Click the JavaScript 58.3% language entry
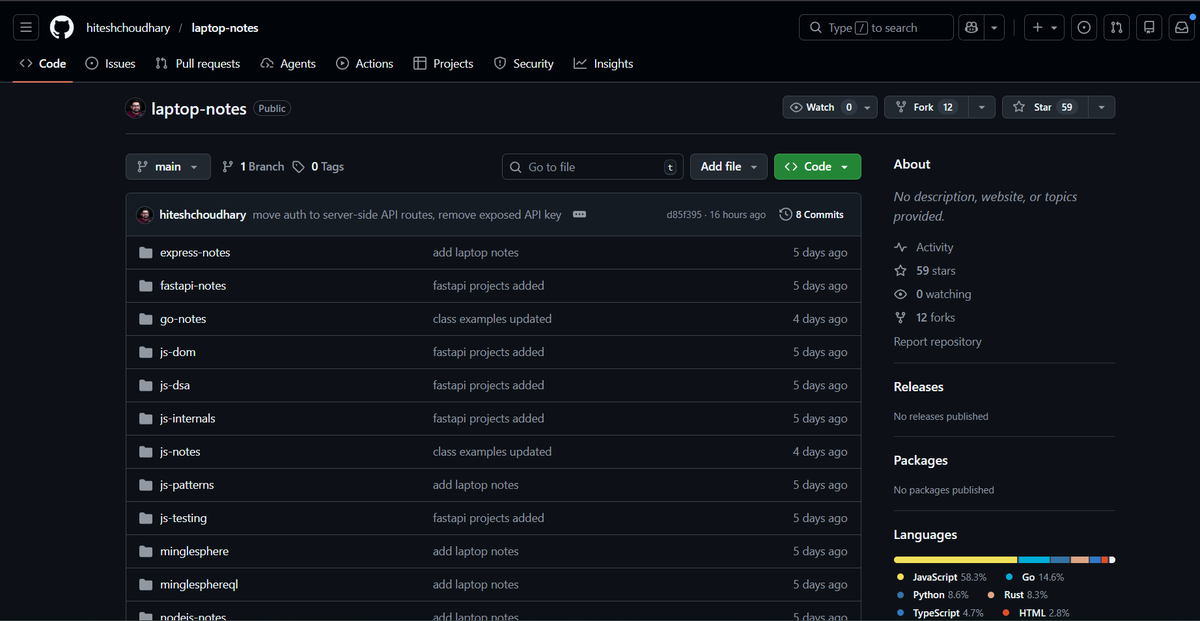Screen dimensions: 1200x621 point(941,578)
